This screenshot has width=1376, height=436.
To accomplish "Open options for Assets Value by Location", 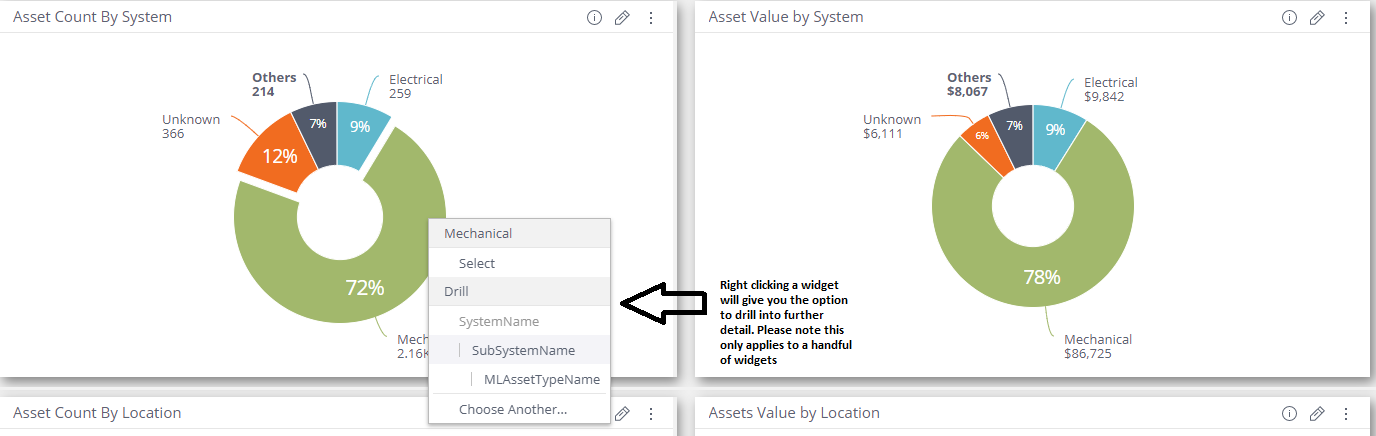I will 1346,413.
